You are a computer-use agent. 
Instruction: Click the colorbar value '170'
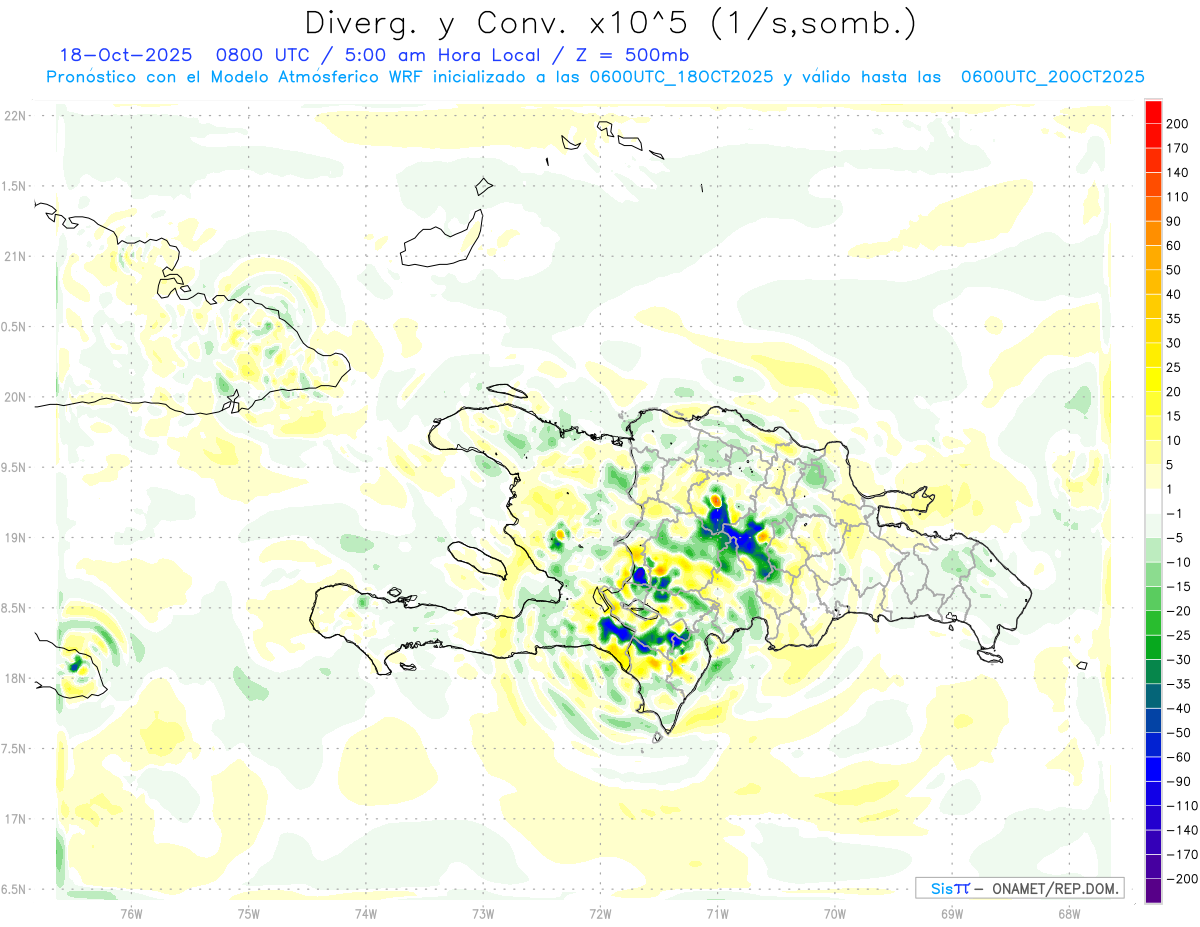pyautogui.click(x=1178, y=148)
